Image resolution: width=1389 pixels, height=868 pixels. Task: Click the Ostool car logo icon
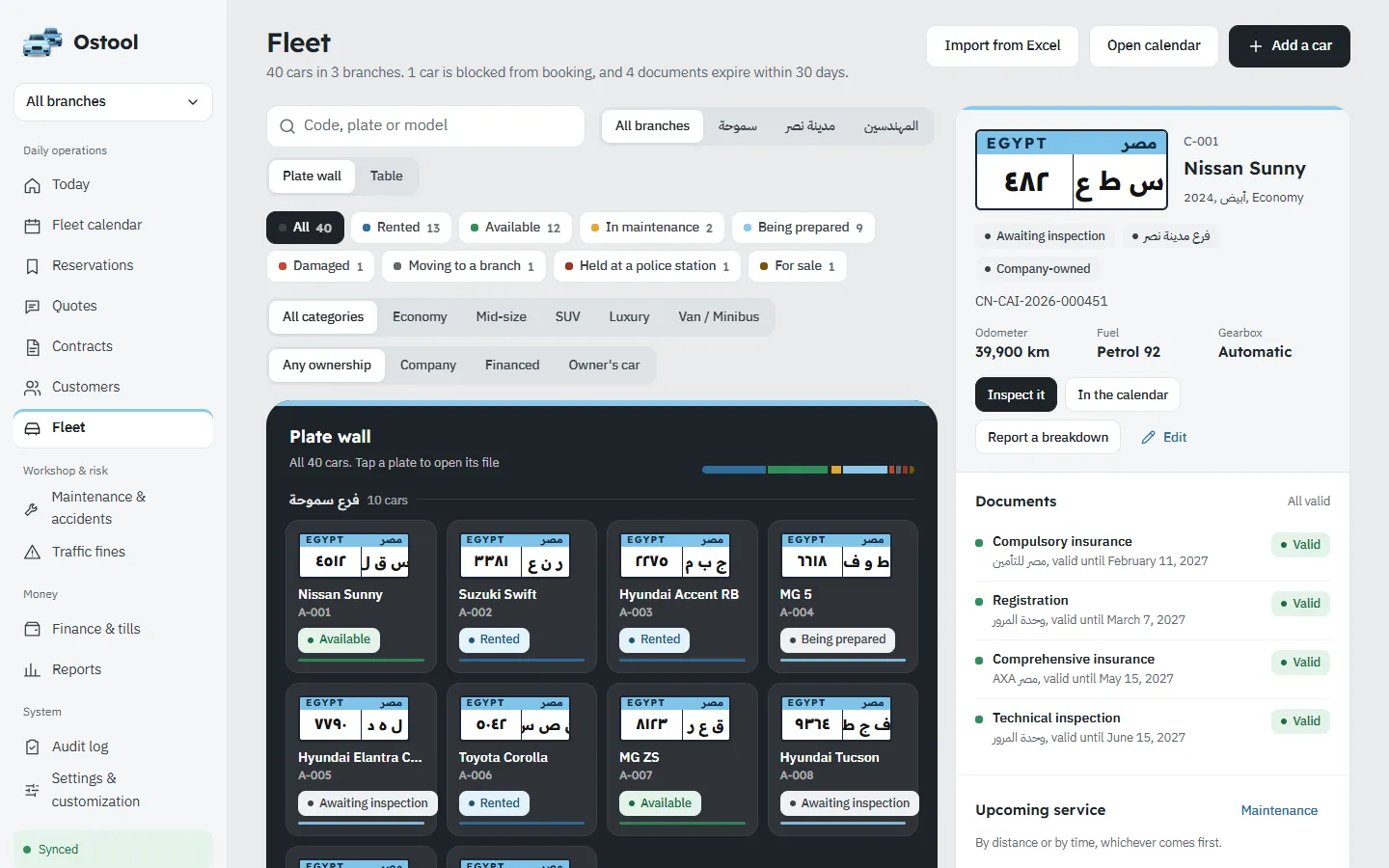42,42
